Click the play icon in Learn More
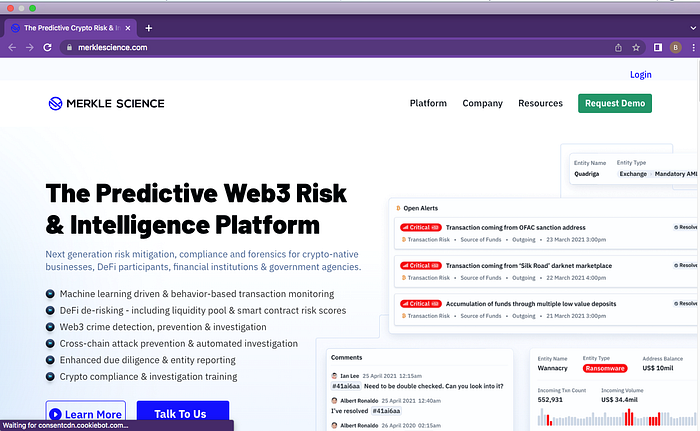This screenshot has width=700, height=431. pyautogui.click(x=55, y=414)
